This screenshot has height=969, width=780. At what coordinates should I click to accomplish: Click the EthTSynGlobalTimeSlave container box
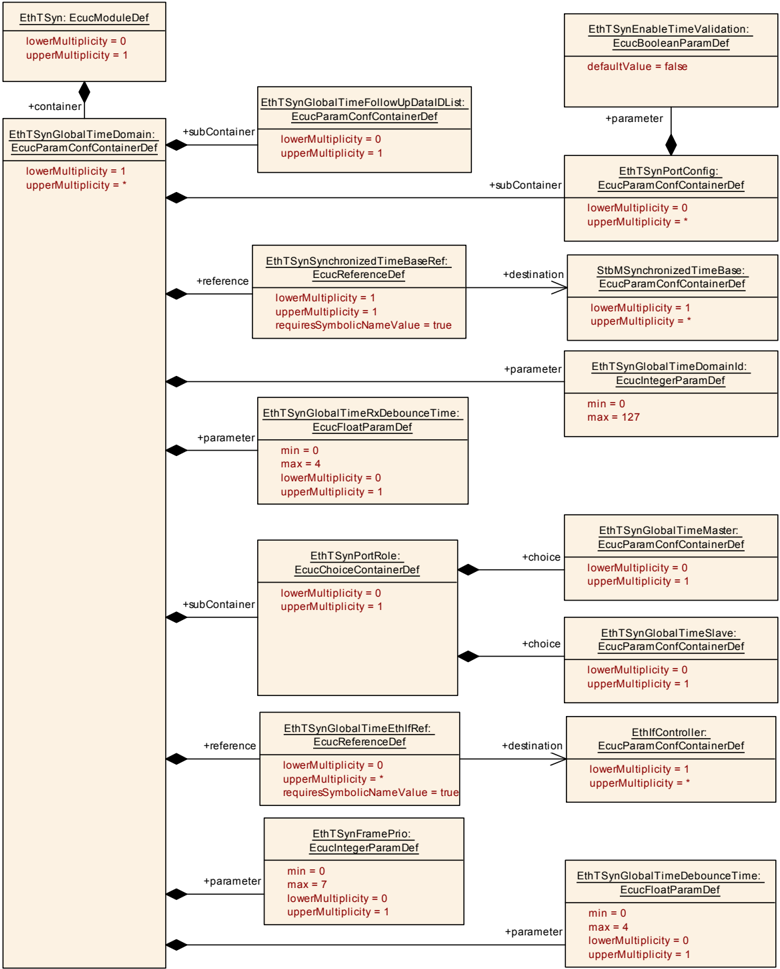[671, 659]
